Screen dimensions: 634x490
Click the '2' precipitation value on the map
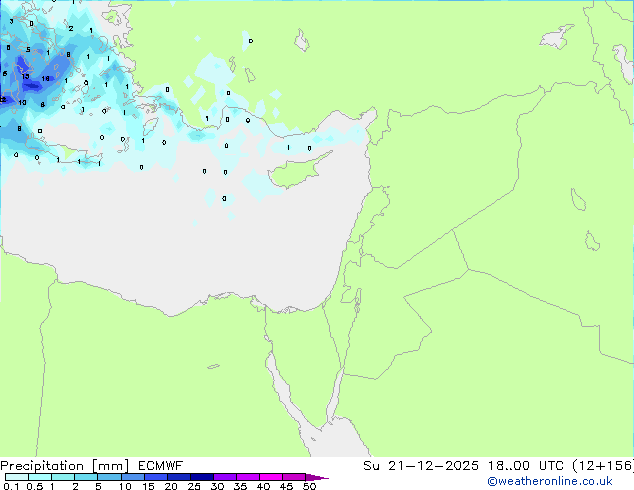71,28
